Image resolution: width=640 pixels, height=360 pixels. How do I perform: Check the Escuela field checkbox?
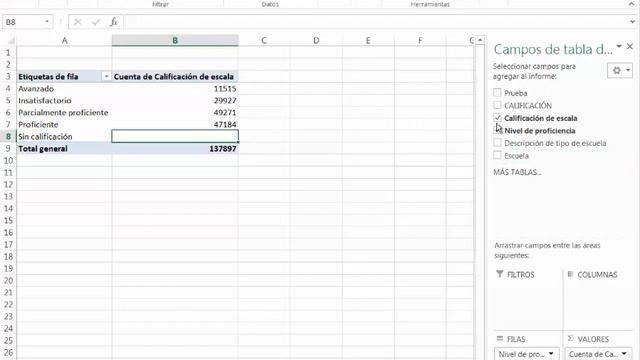tap(497, 156)
